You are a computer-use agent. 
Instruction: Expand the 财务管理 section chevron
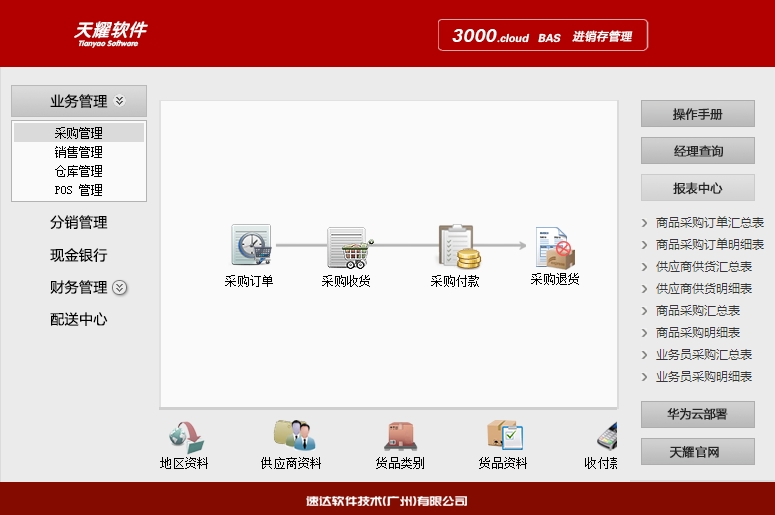click(x=120, y=288)
